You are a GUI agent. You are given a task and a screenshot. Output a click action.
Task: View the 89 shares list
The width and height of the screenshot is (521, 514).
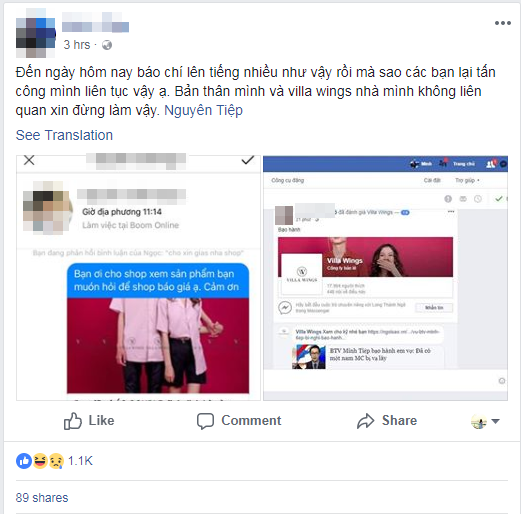click(42, 498)
